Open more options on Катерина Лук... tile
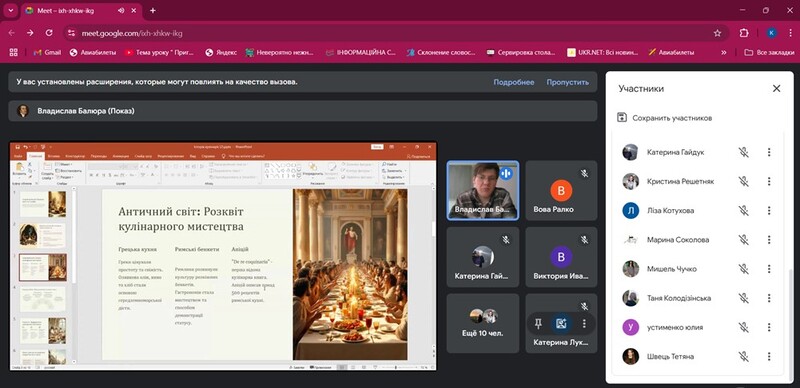 click(584, 323)
